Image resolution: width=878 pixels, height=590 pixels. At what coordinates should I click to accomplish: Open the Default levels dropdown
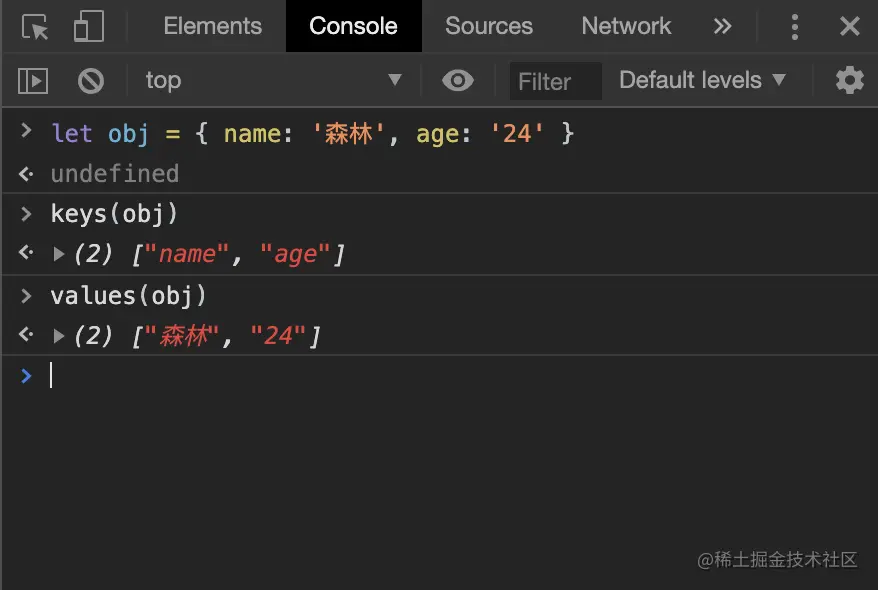click(x=702, y=81)
